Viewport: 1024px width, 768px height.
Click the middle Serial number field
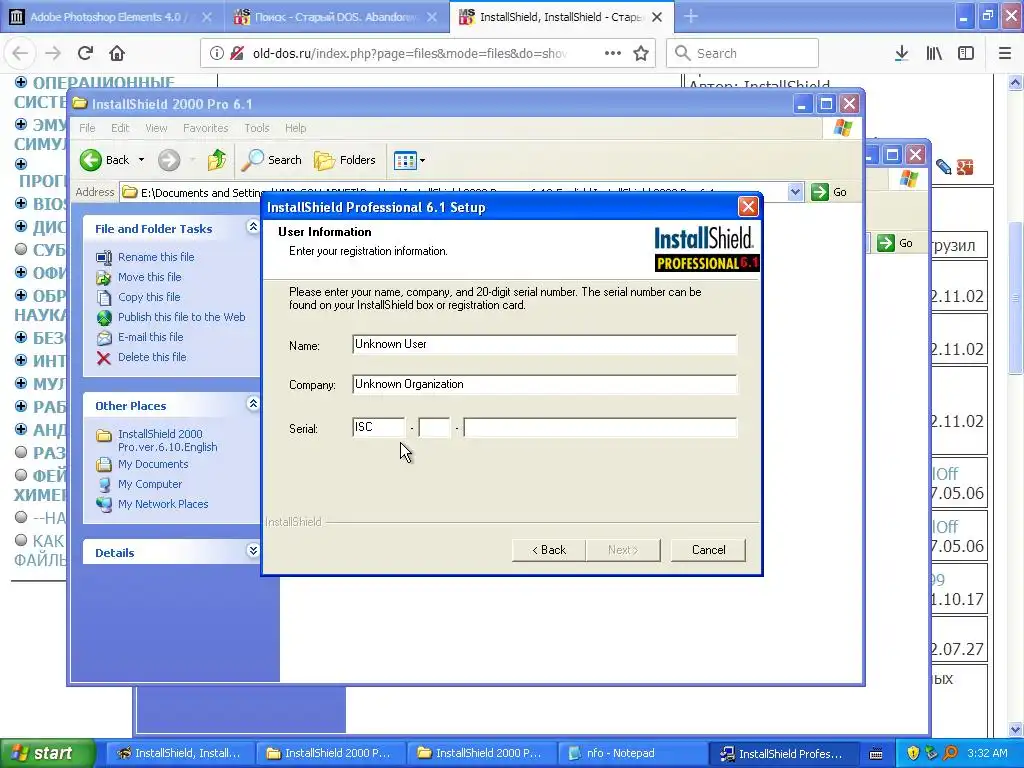click(x=434, y=427)
